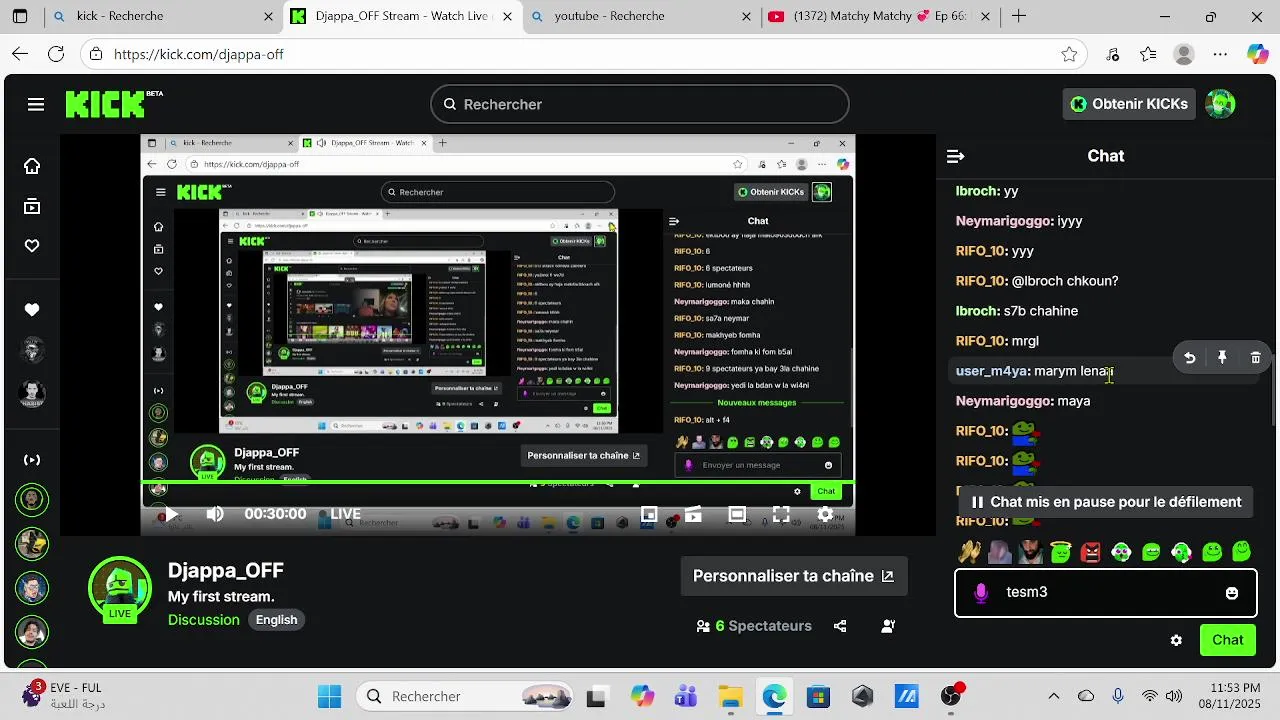Click the Djappa_OFF channel name
This screenshot has height=720, width=1280.
(x=226, y=571)
